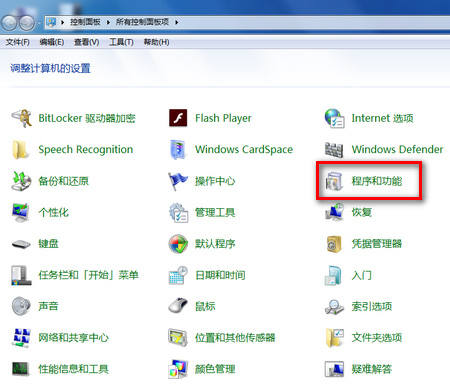Open the 键盘 keyboard icon
The width and height of the screenshot is (450, 386).
point(21,244)
